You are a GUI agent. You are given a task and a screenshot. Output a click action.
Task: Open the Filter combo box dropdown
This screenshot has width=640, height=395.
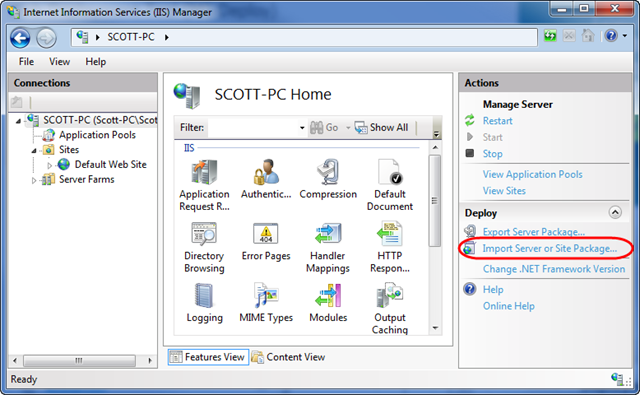(302, 128)
